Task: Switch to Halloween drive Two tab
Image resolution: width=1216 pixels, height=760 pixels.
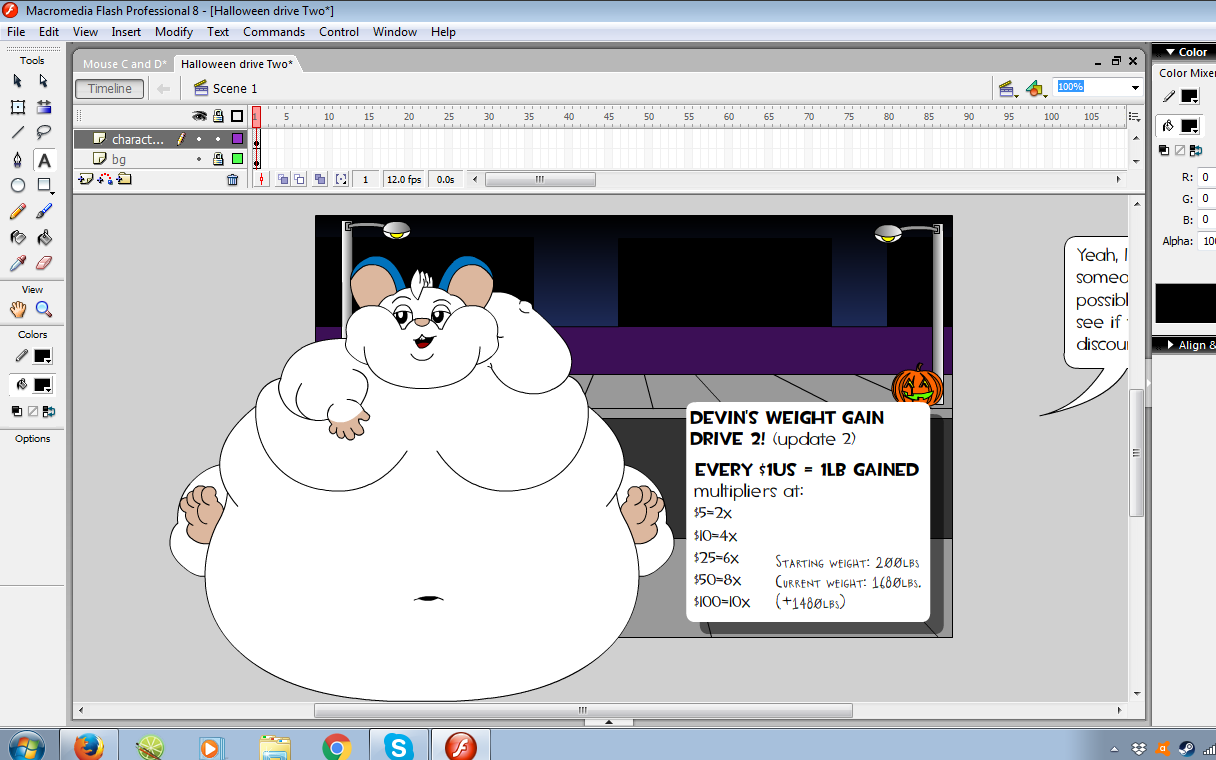Action: 237,64
